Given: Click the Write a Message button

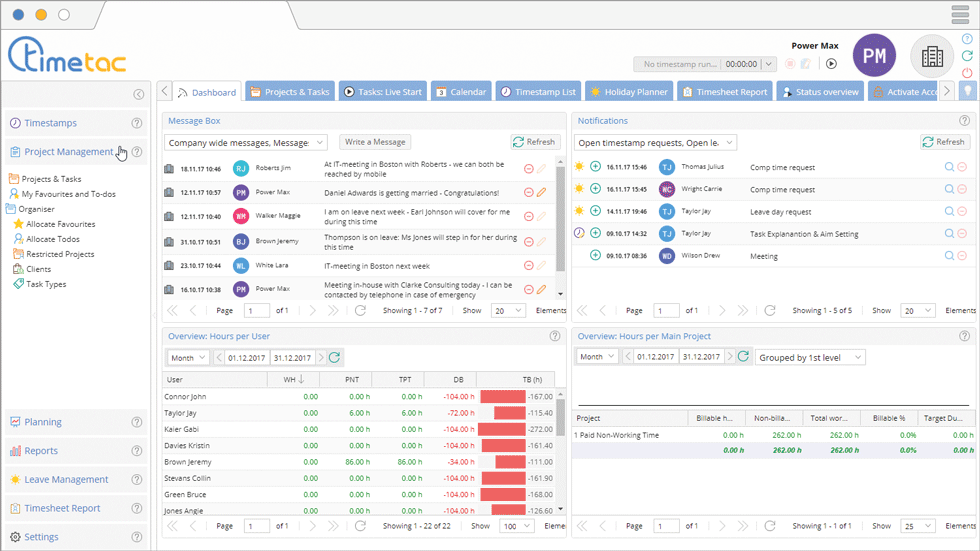Looking at the screenshot, I should (375, 142).
